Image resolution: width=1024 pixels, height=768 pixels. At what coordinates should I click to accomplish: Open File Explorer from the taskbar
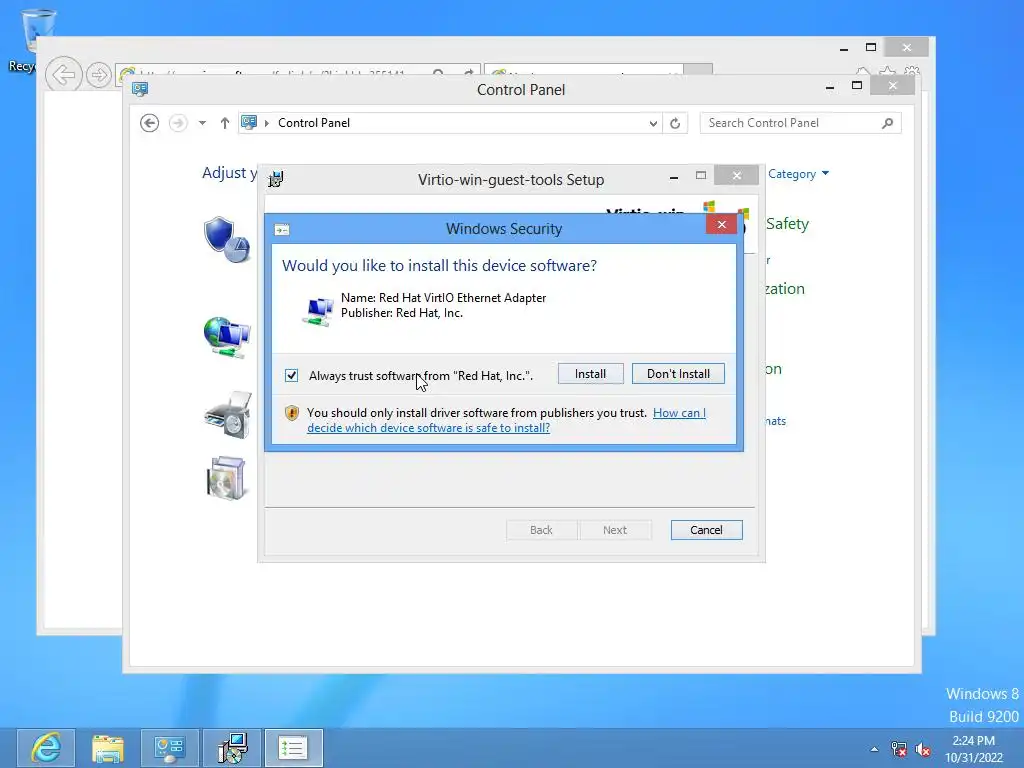click(108, 748)
